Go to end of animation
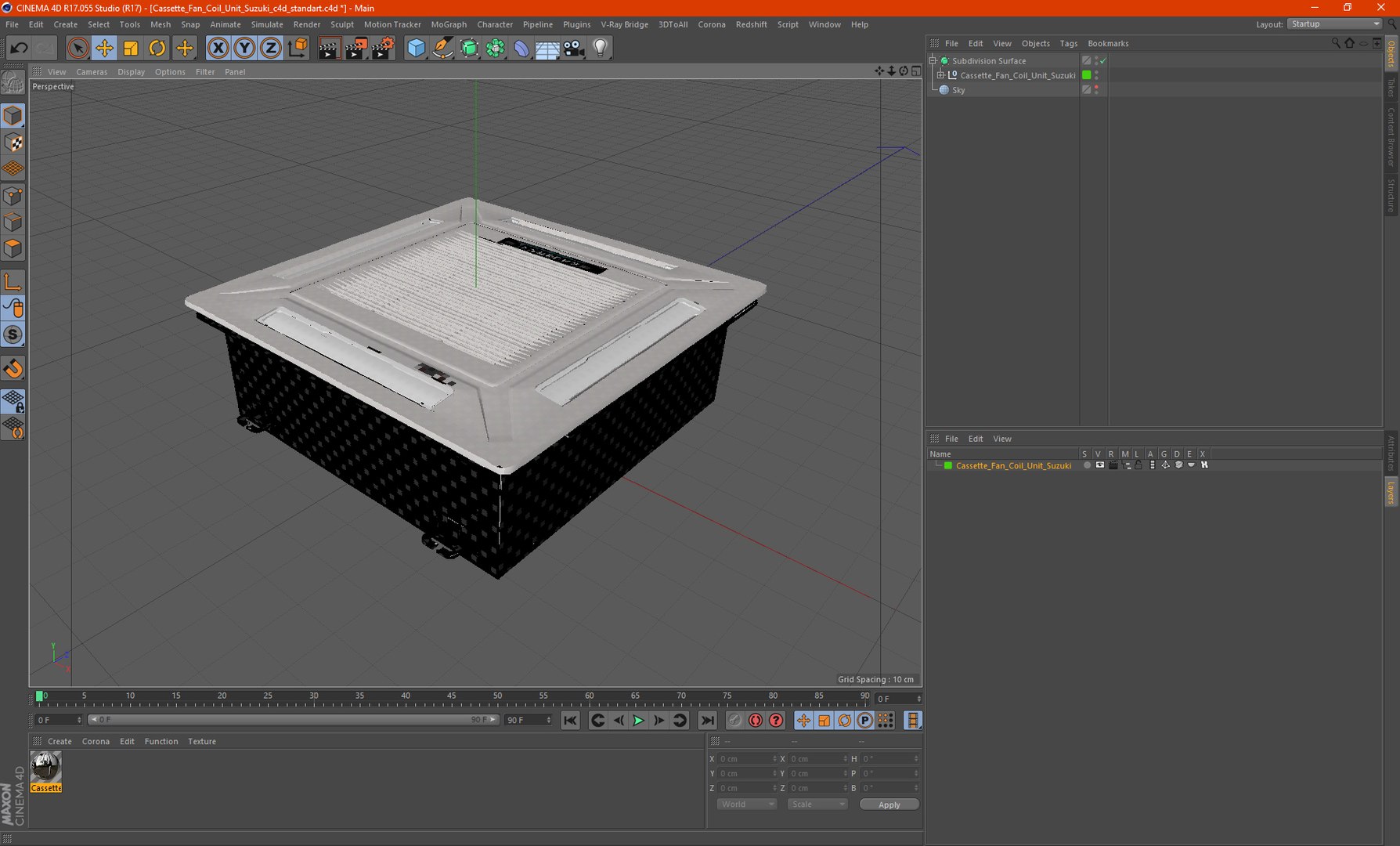 click(x=707, y=721)
